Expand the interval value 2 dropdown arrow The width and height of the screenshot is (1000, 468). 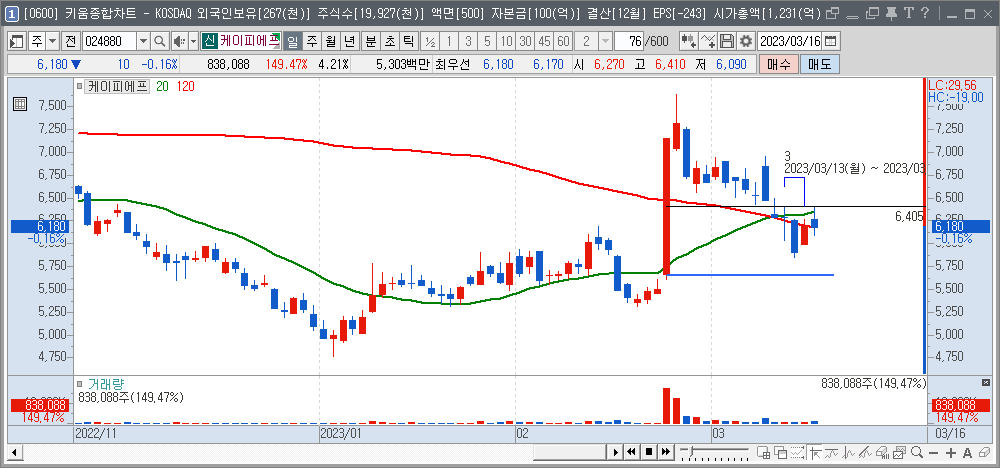(605, 41)
